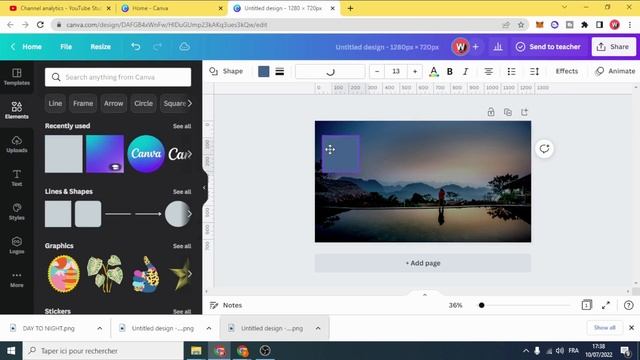Click the font size field showing 13
Image resolution: width=640 pixels, height=360 pixels.
pos(396,71)
